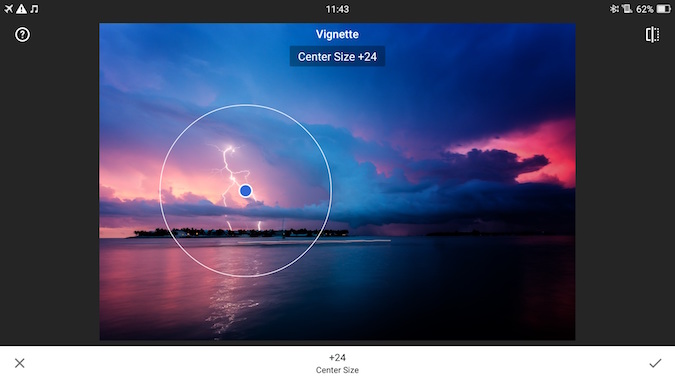Tap the music note status icon

point(34,9)
